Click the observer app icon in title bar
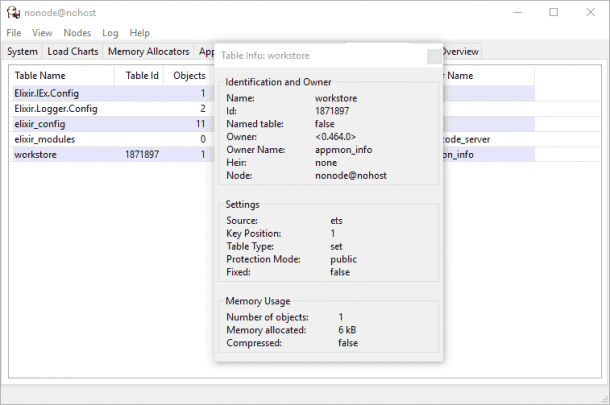This screenshot has height=405, width=610. click(x=13, y=12)
